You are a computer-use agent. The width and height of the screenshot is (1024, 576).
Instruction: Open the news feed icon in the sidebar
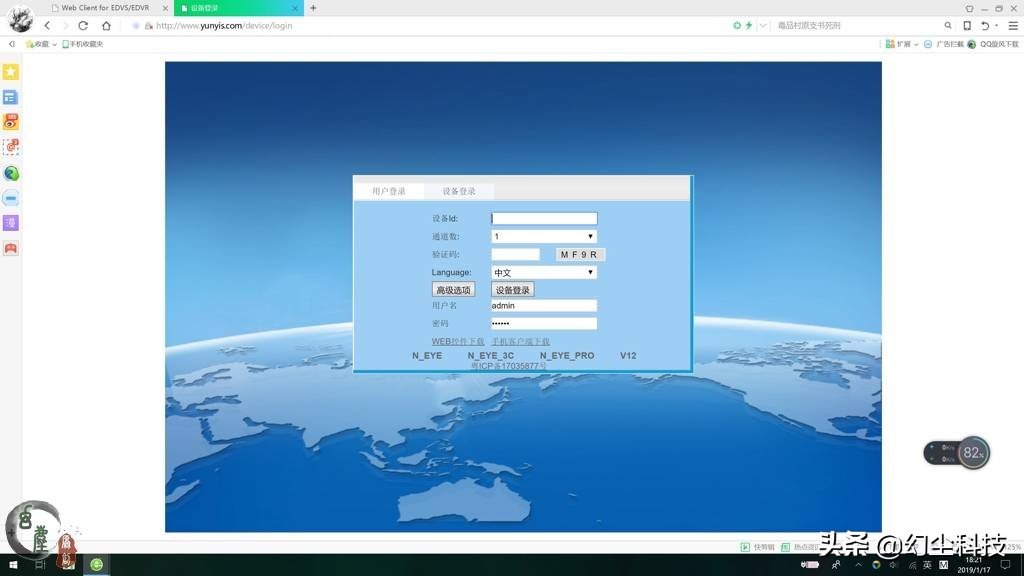[x=12, y=97]
